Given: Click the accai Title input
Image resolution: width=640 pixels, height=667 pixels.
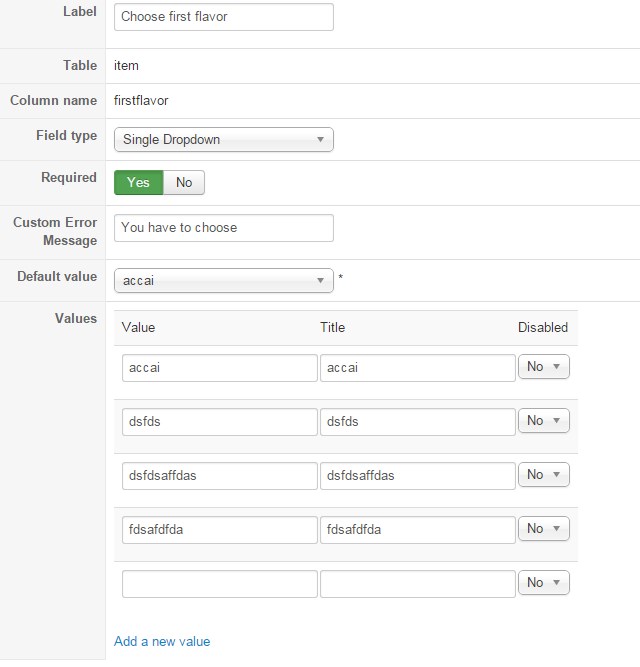Looking at the screenshot, I should [417, 368].
